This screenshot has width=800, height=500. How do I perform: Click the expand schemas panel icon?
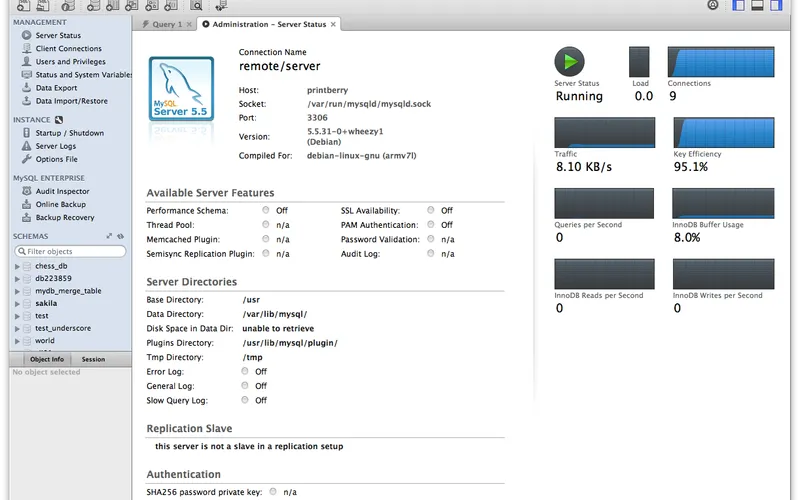(x=109, y=236)
